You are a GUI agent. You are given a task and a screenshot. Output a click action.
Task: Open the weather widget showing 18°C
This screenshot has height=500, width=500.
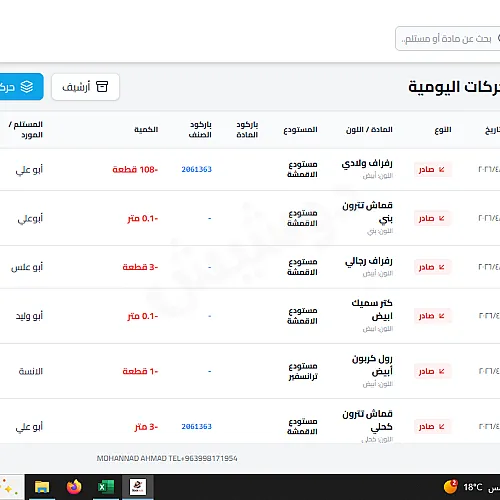[463, 487]
